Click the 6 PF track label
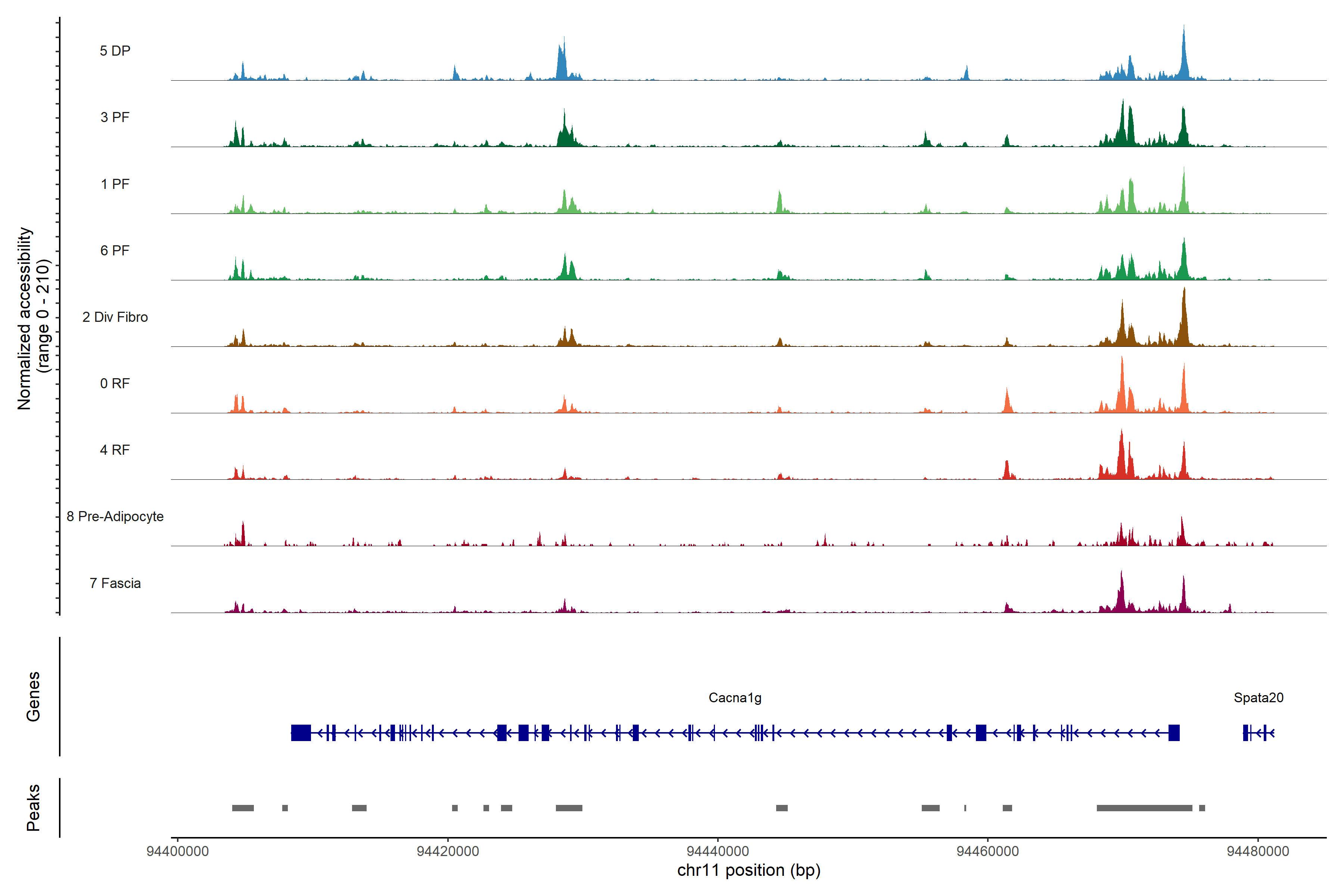 click(x=115, y=250)
